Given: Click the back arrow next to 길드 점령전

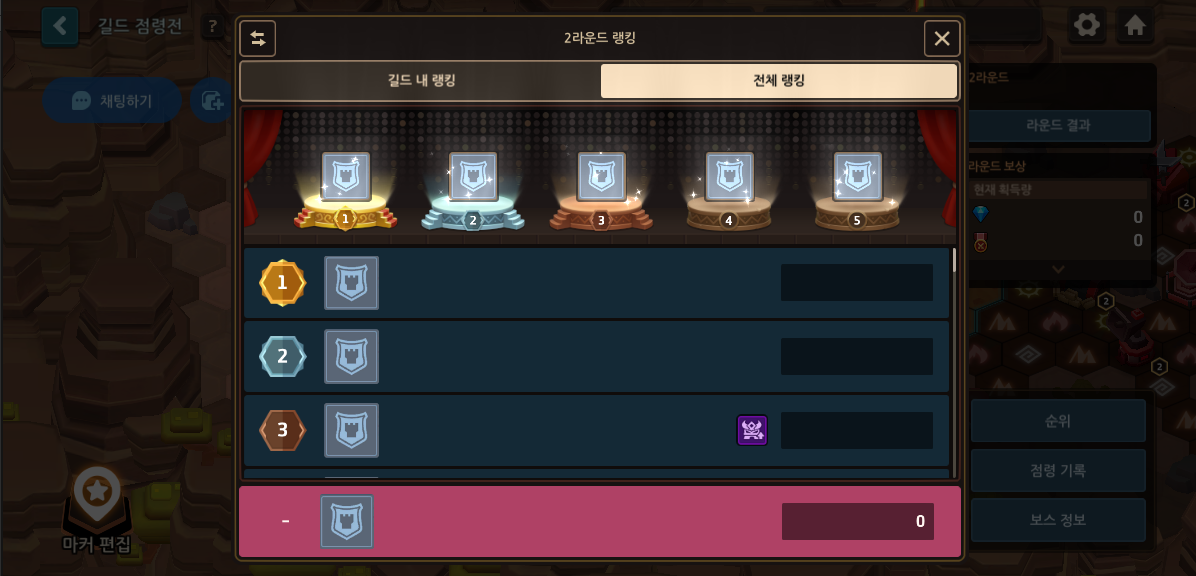Looking at the screenshot, I should tap(60, 27).
